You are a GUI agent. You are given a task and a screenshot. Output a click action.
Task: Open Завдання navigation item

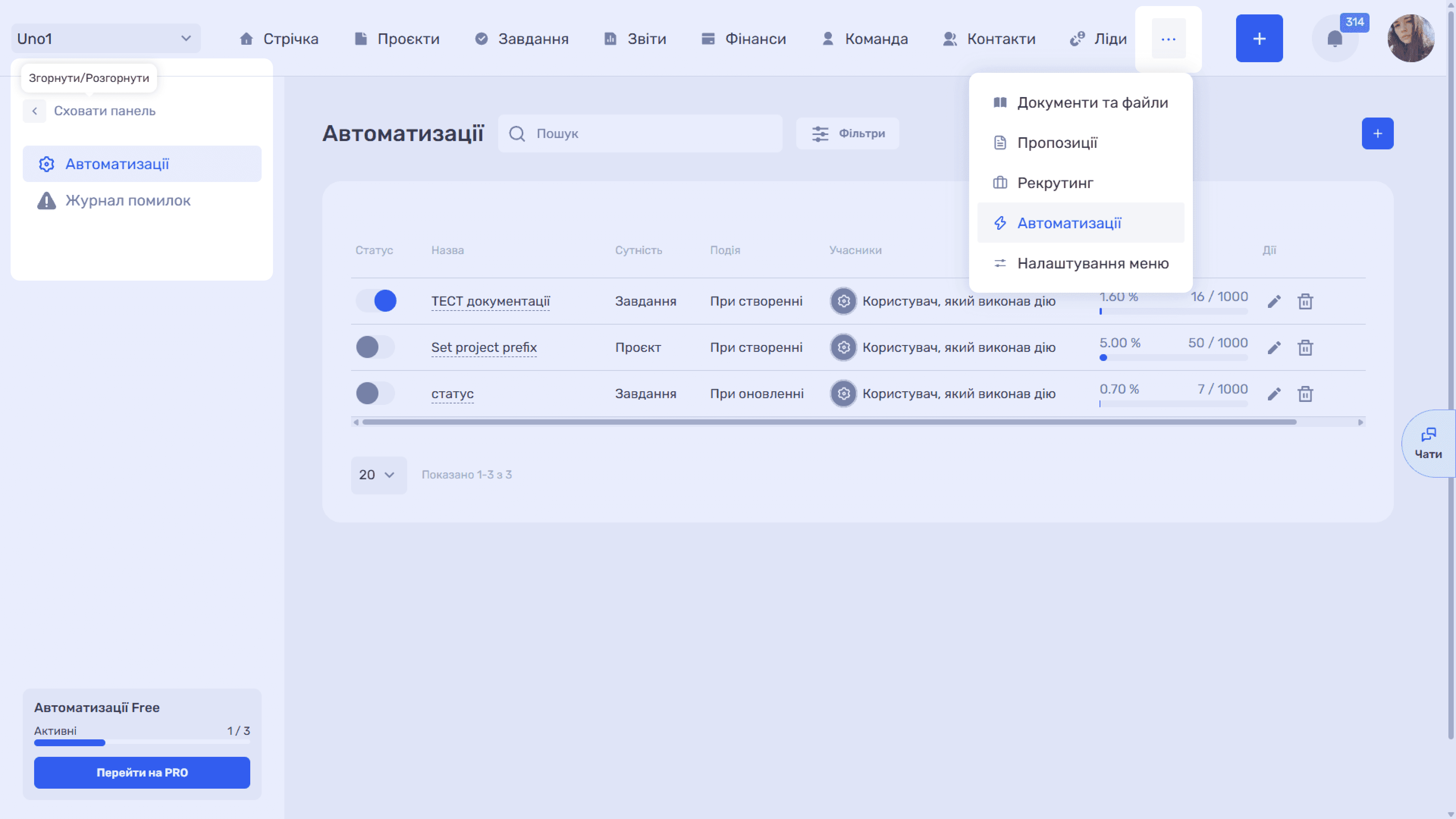click(x=522, y=39)
